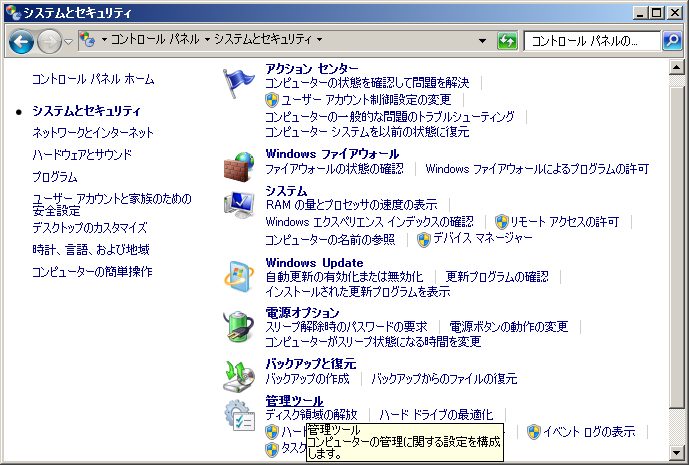Open 自動更新の有効化または無効化

344,277
